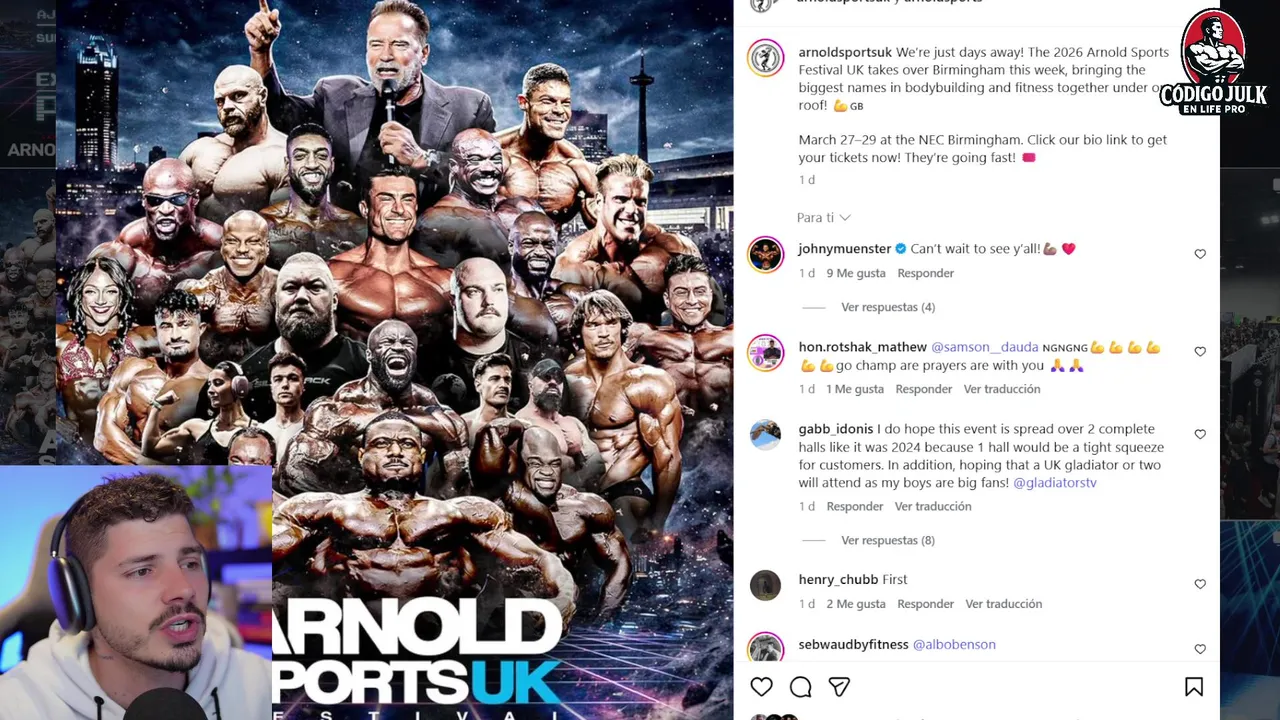
Task: Reply to johnymuenster with Responder
Action: coord(925,273)
